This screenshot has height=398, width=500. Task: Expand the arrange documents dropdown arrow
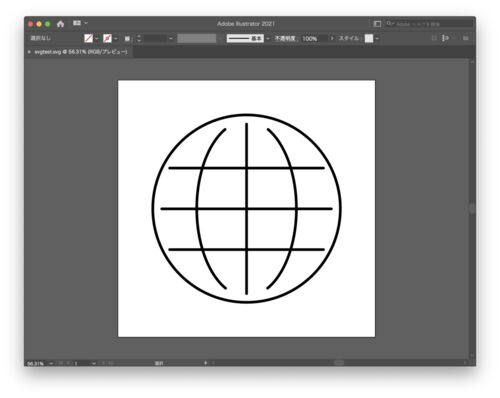(86, 23)
